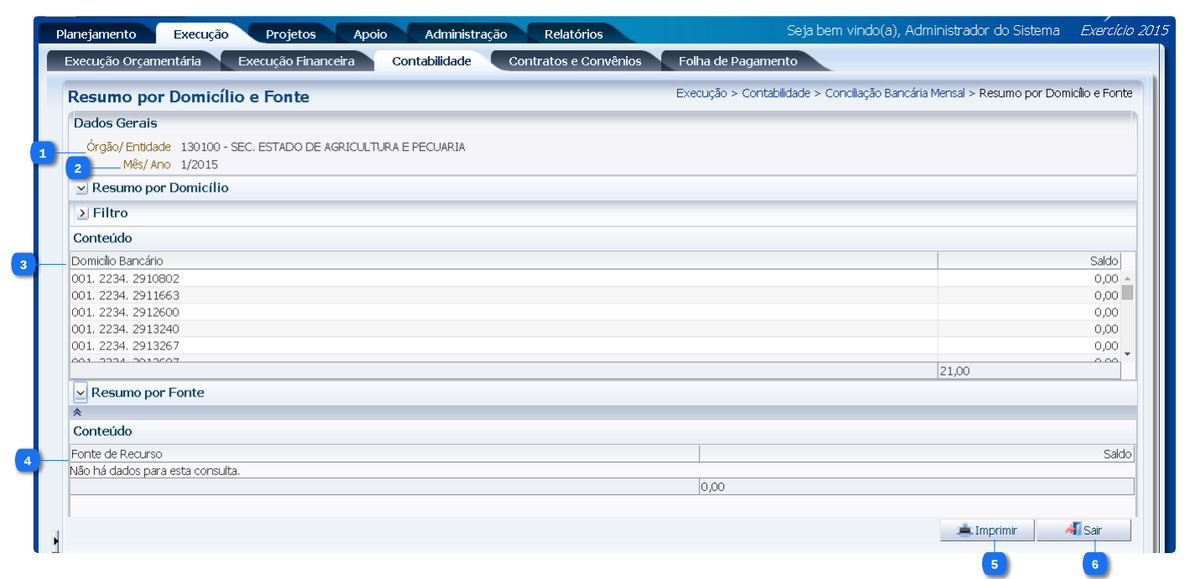Follow the Conciliação Bancária Mensal breadcrumb link

pyautogui.click(x=894, y=93)
